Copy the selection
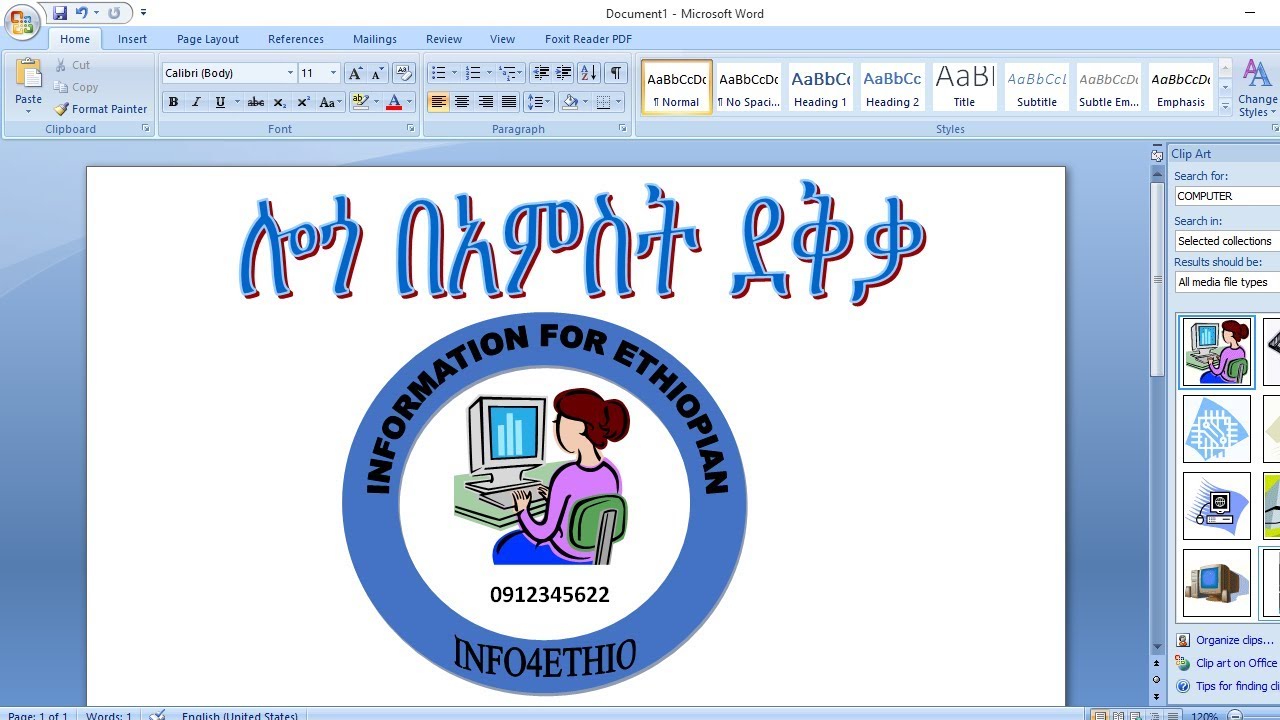The width and height of the screenshot is (1280, 720). point(76,87)
